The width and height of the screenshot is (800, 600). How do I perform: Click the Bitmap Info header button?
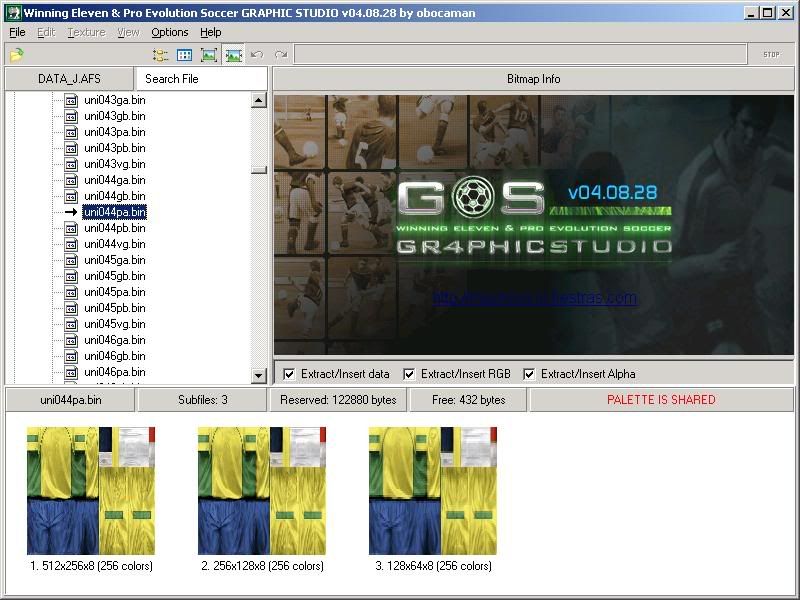534,79
